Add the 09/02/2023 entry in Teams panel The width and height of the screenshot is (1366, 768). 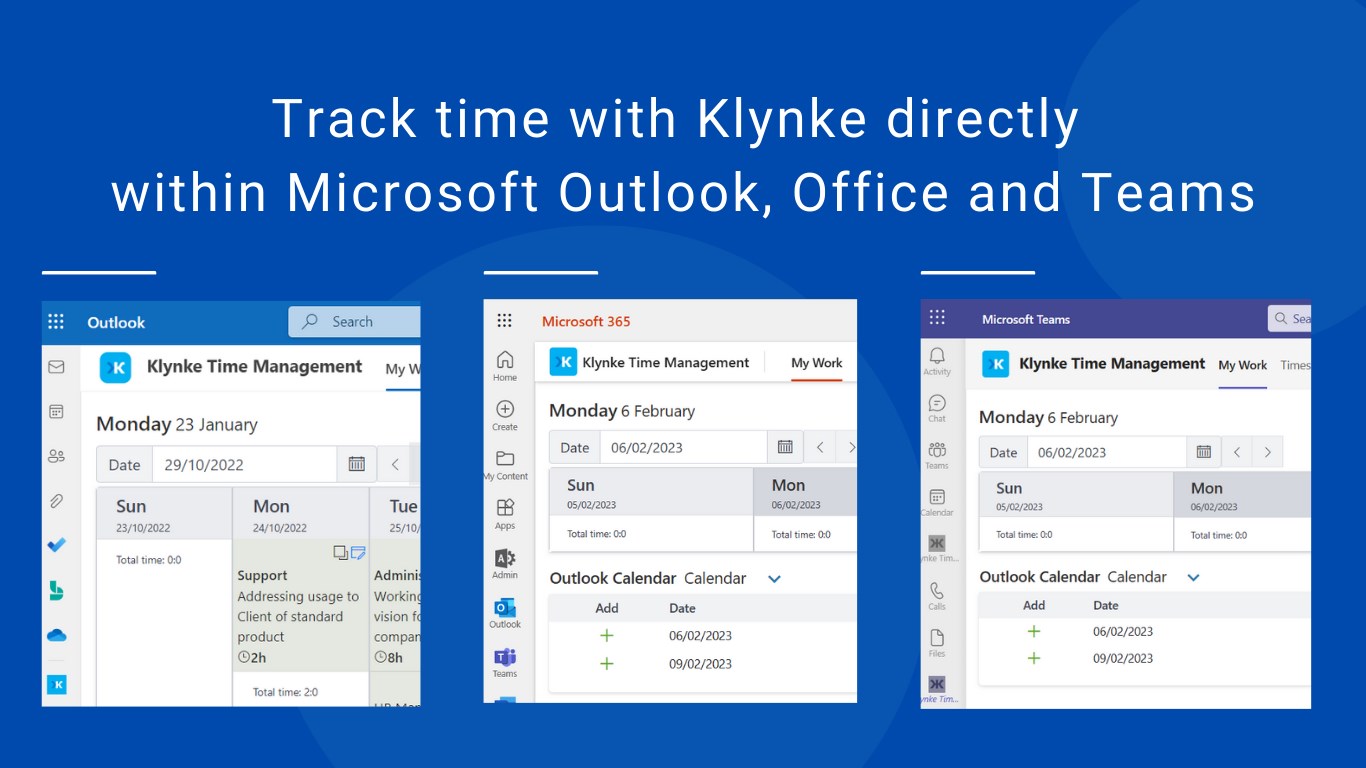[1034, 658]
